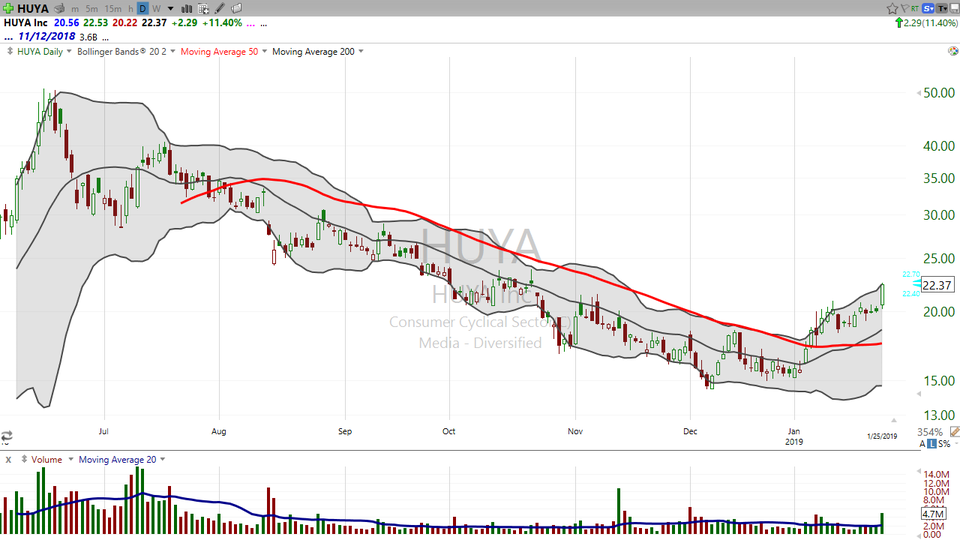Click the volume scale bottom arrow near 0.00
Screen dimensions: 960x540
918,536
